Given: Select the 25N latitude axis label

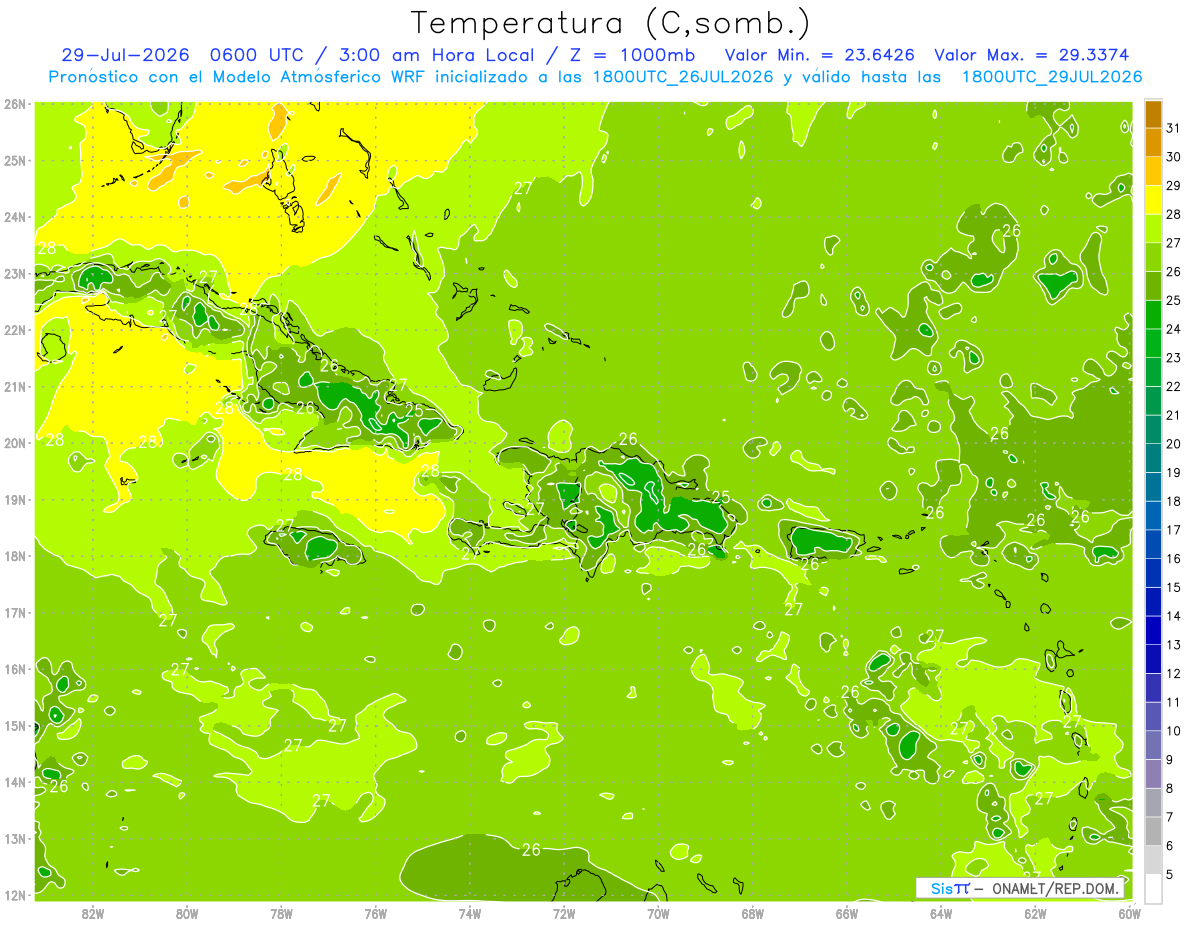Looking at the screenshot, I should (x=14, y=161).
